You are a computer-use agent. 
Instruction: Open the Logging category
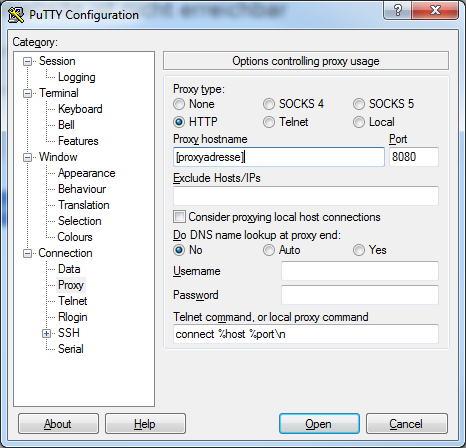click(x=77, y=77)
